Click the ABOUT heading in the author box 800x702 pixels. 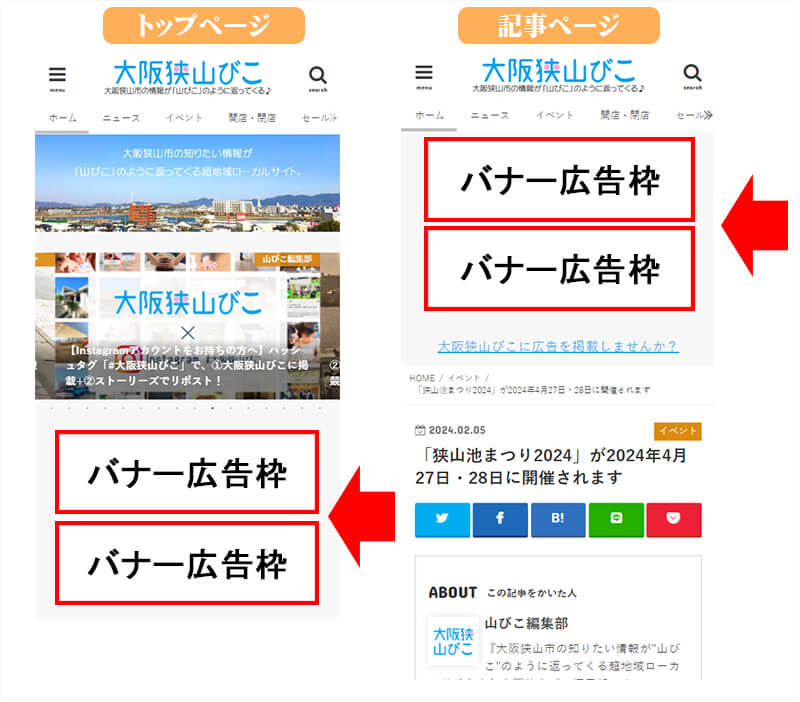pos(453,593)
